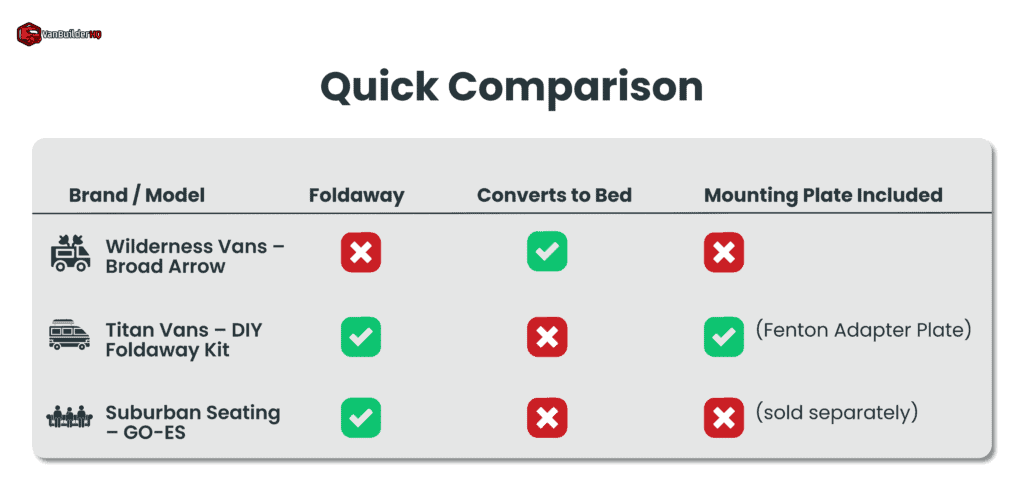Click Wilderness Vans green check under Converts to Bed
Image resolution: width=1024 pixels, height=491 pixels.
coord(547,252)
